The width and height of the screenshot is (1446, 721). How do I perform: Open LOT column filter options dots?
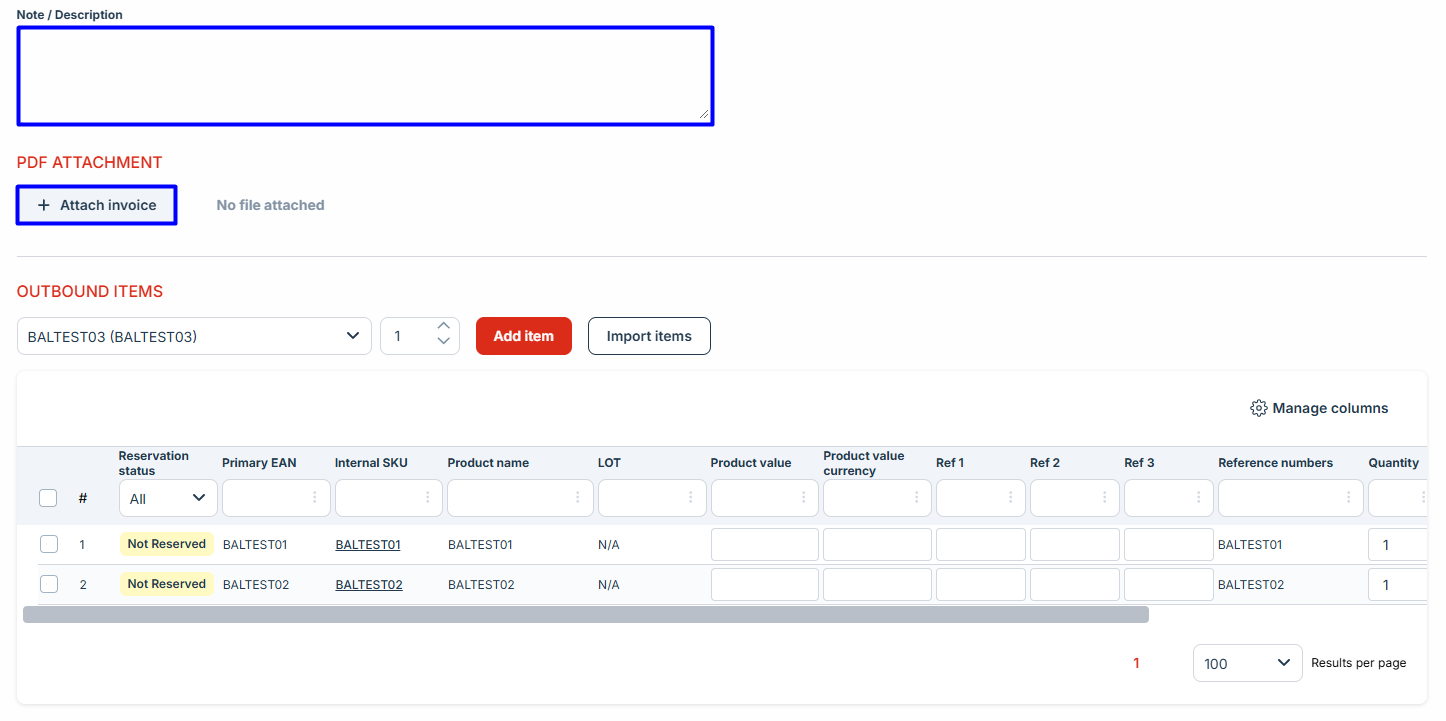(691, 497)
